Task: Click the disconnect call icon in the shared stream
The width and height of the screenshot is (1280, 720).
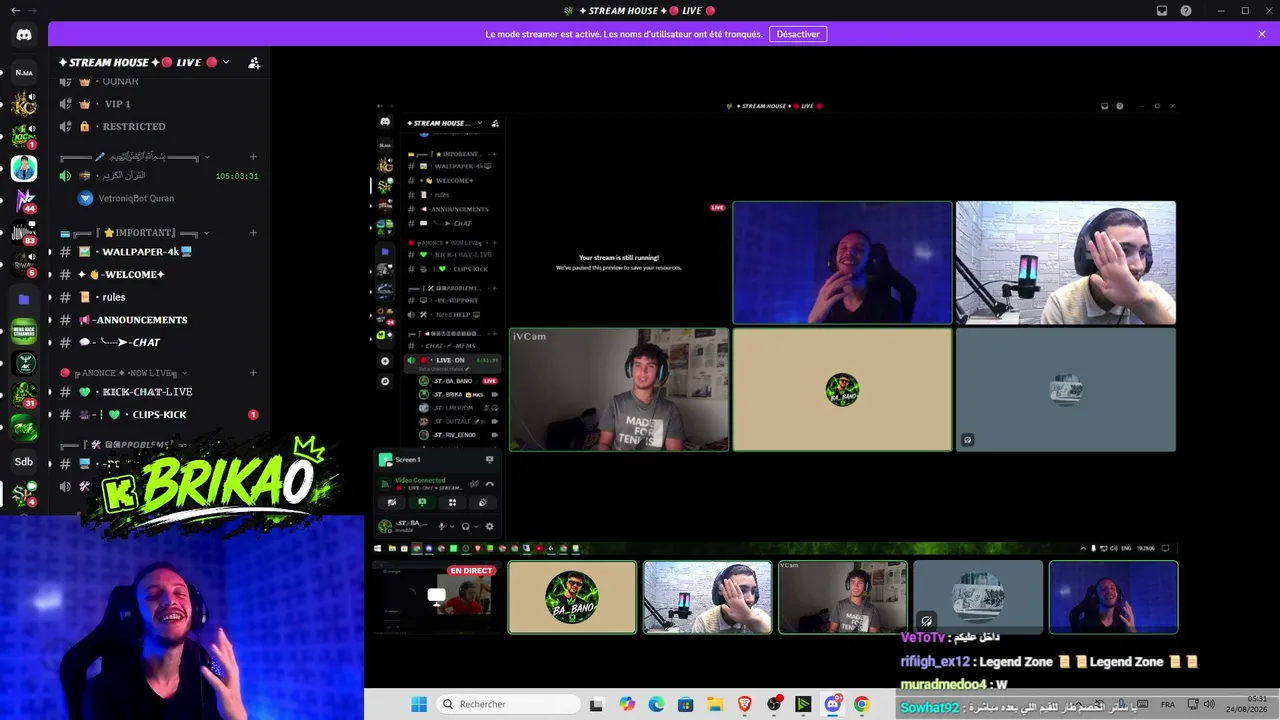Action: (x=489, y=484)
